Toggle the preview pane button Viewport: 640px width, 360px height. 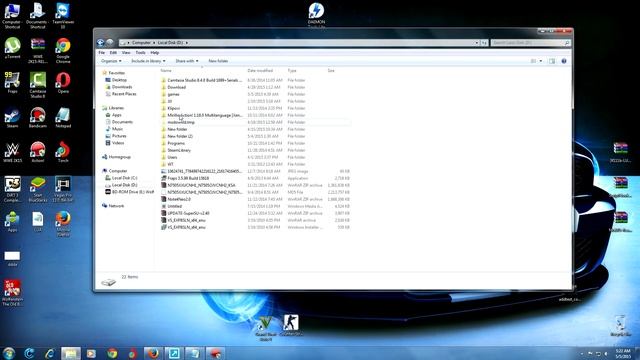(552, 61)
